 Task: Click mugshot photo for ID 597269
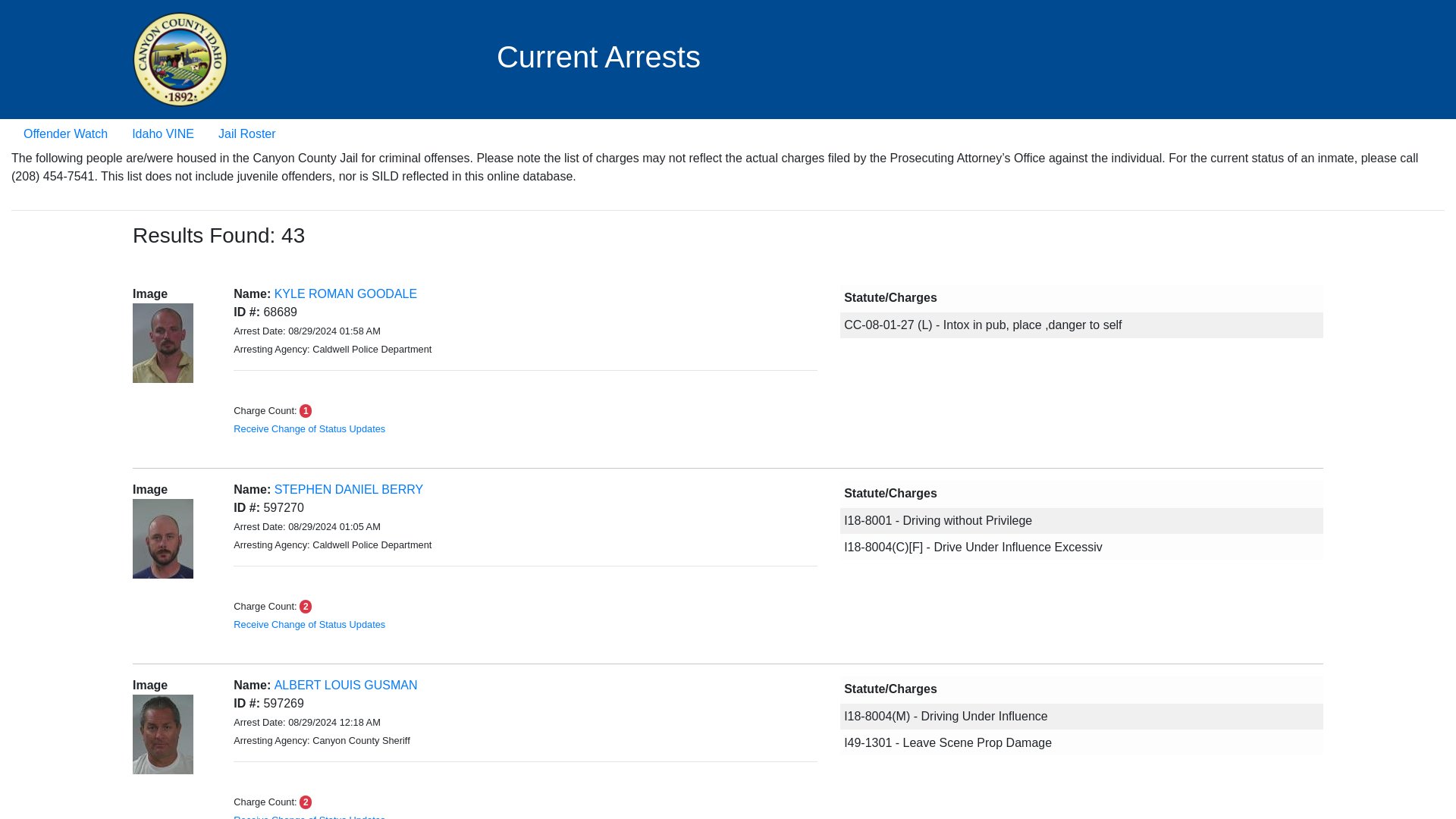pos(163,735)
